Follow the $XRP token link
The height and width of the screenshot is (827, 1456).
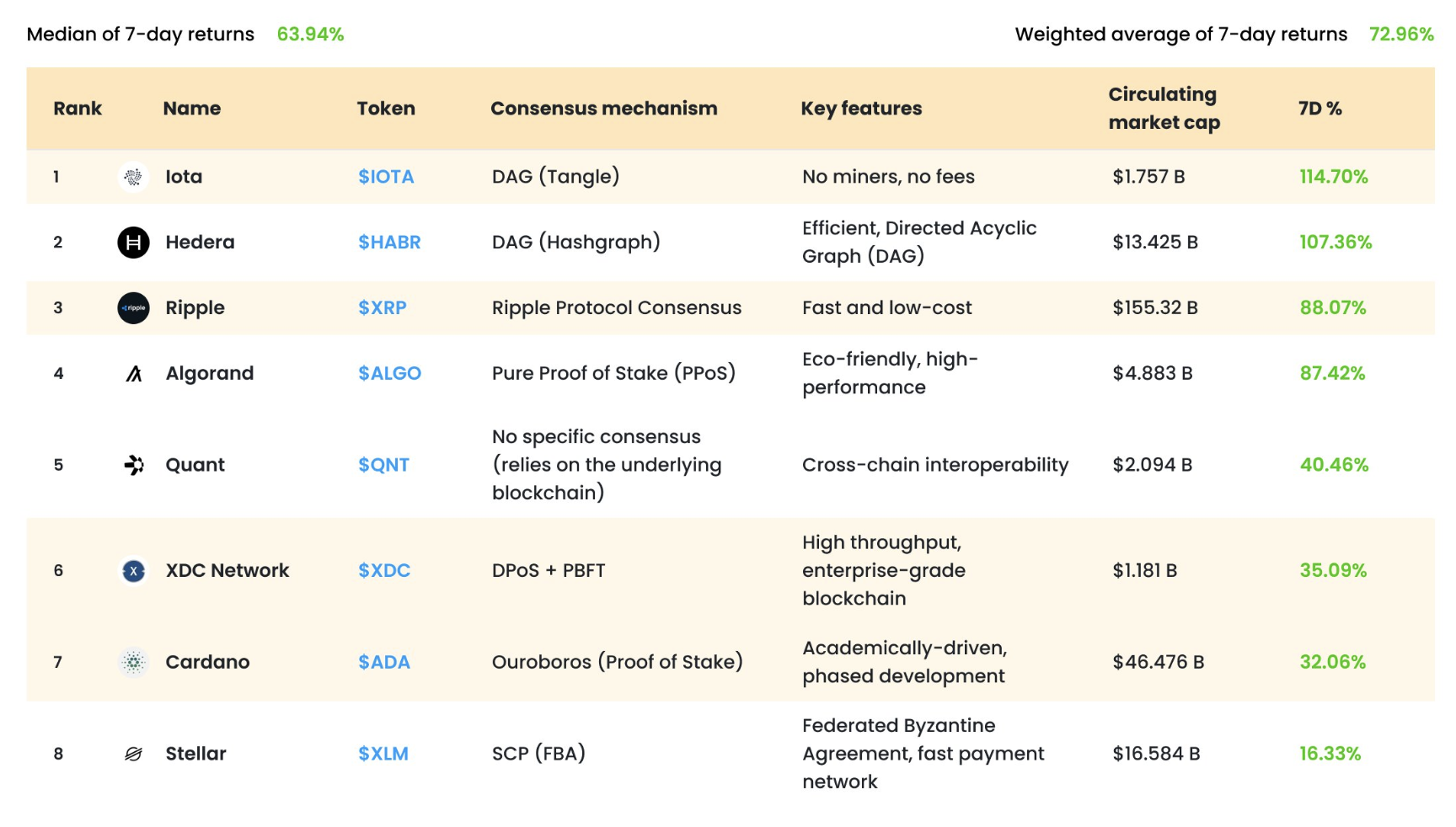coord(383,308)
